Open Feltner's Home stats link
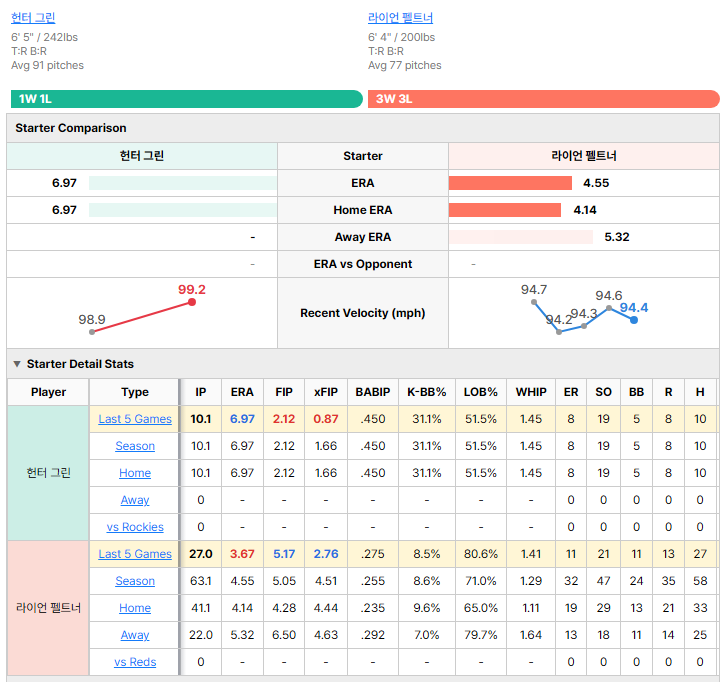 click(135, 608)
